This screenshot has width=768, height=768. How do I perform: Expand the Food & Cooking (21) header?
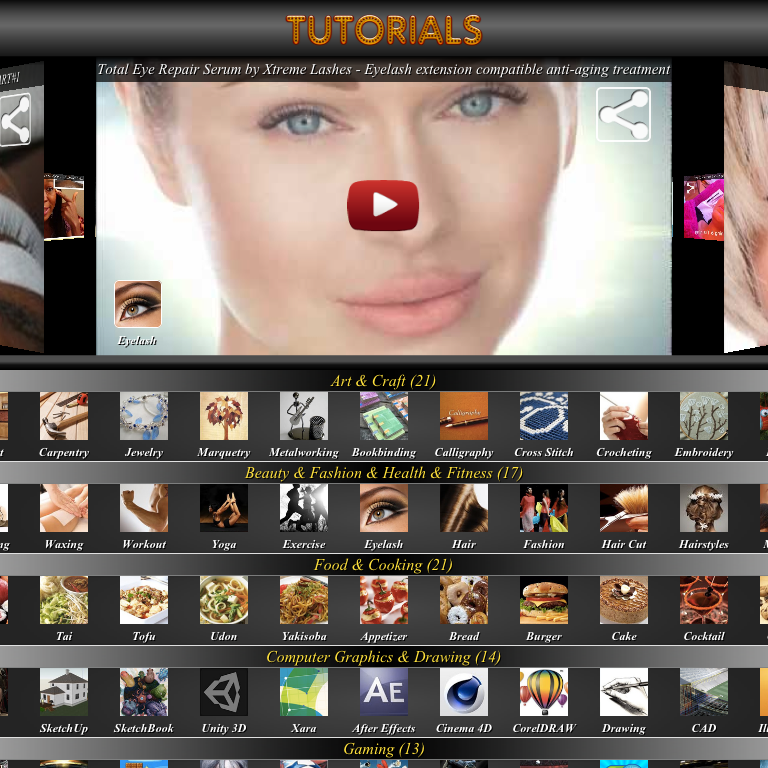pos(383,565)
